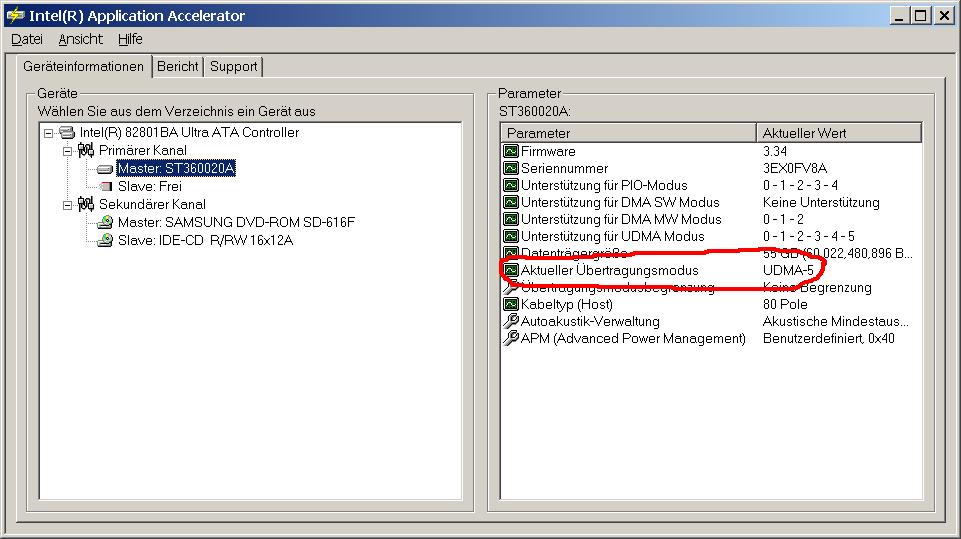Click the Ultra ATA Controller icon
The image size is (961, 539).
tap(67, 132)
